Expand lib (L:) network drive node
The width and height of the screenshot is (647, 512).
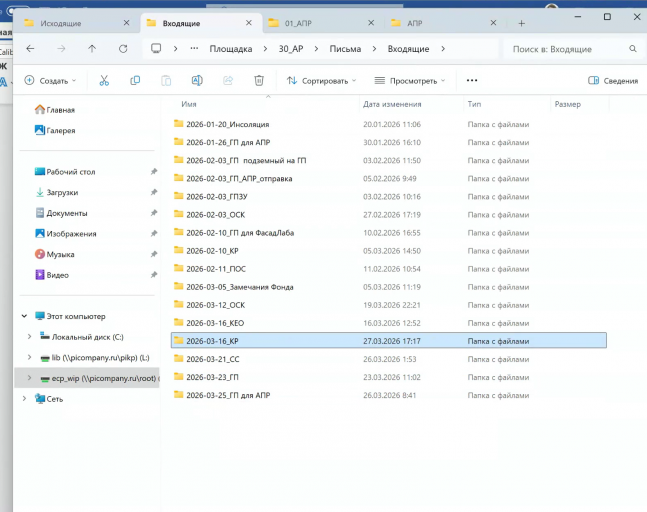point(29,357)
